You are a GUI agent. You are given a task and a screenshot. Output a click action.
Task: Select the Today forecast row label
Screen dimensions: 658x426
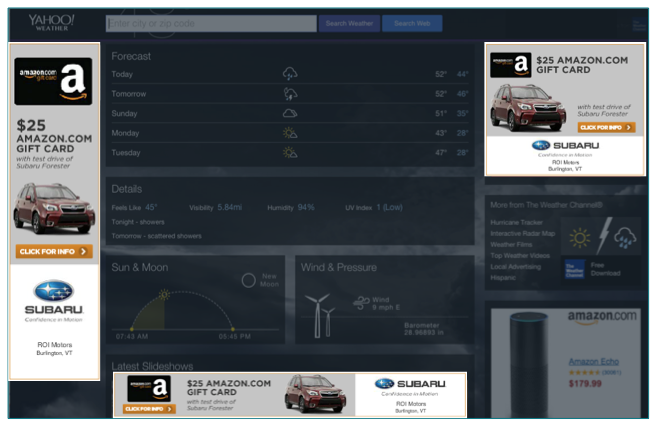122,74
